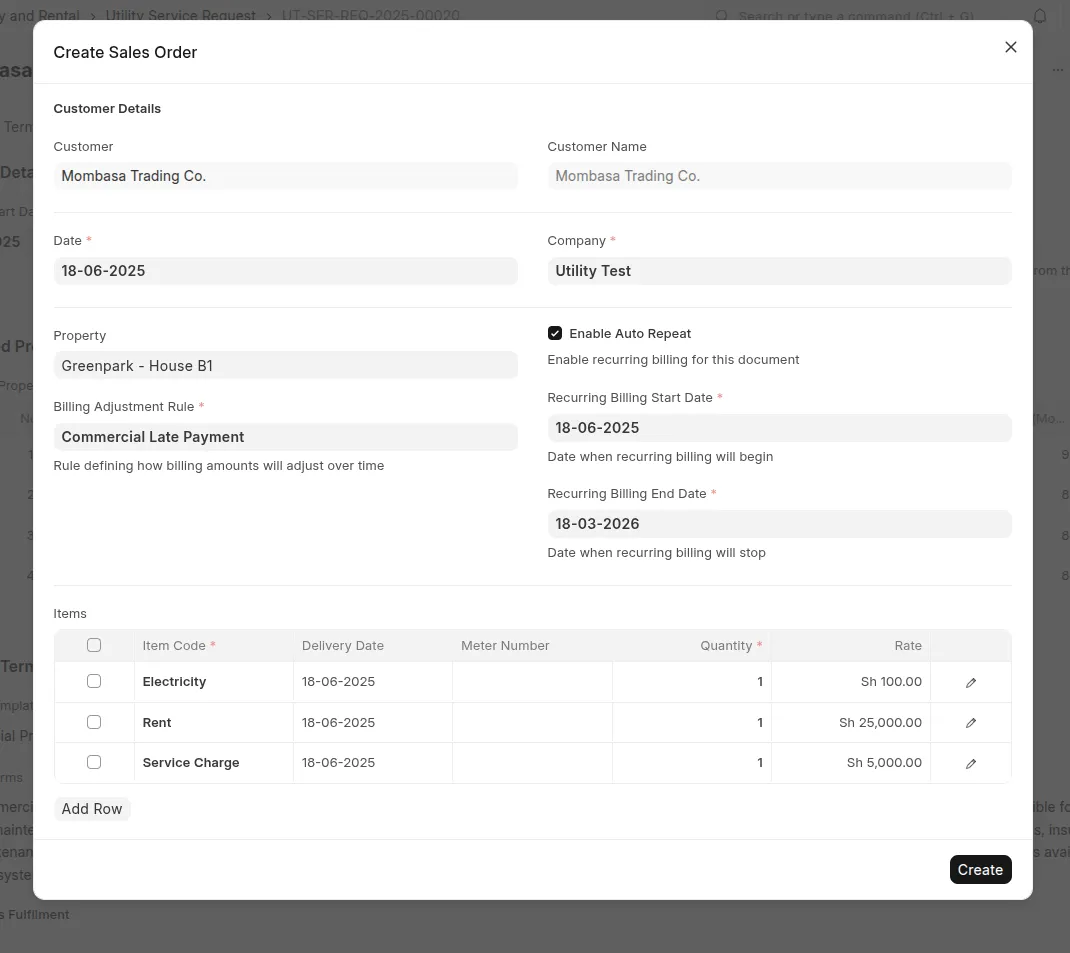The width and height of the screenshot is (1070, 953).
Task: Click the Rent quantity cell
Action: pos(692,722)
